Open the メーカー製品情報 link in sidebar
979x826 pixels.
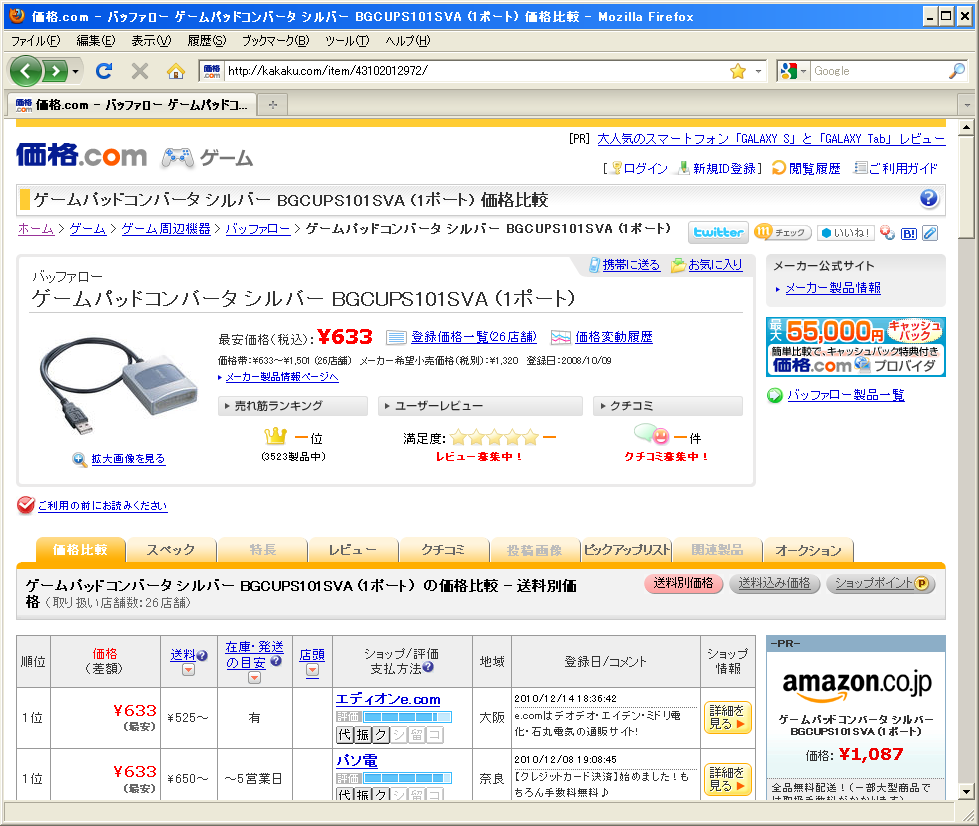(833, 288)
